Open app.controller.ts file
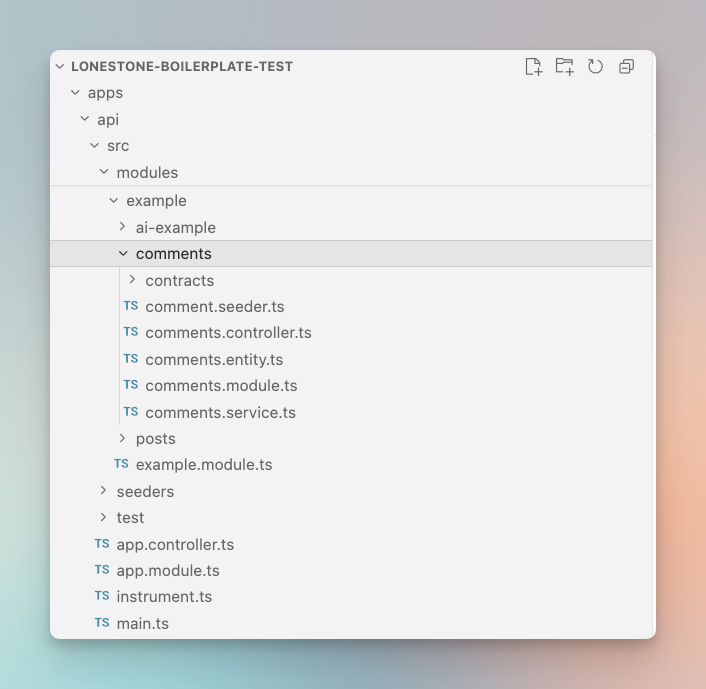 pos(175,544)
